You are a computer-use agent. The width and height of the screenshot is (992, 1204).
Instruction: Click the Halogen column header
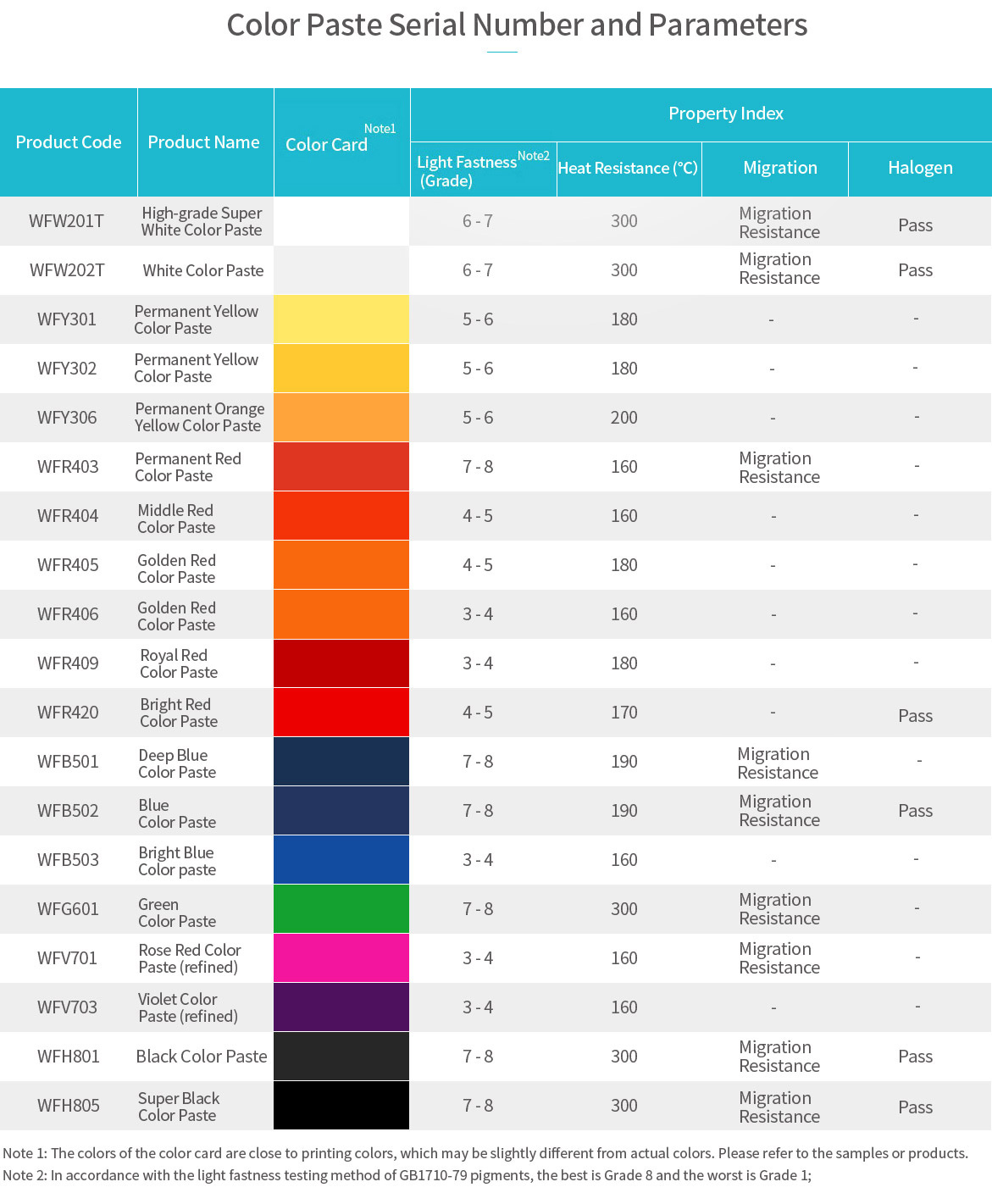tap(920, 169)
